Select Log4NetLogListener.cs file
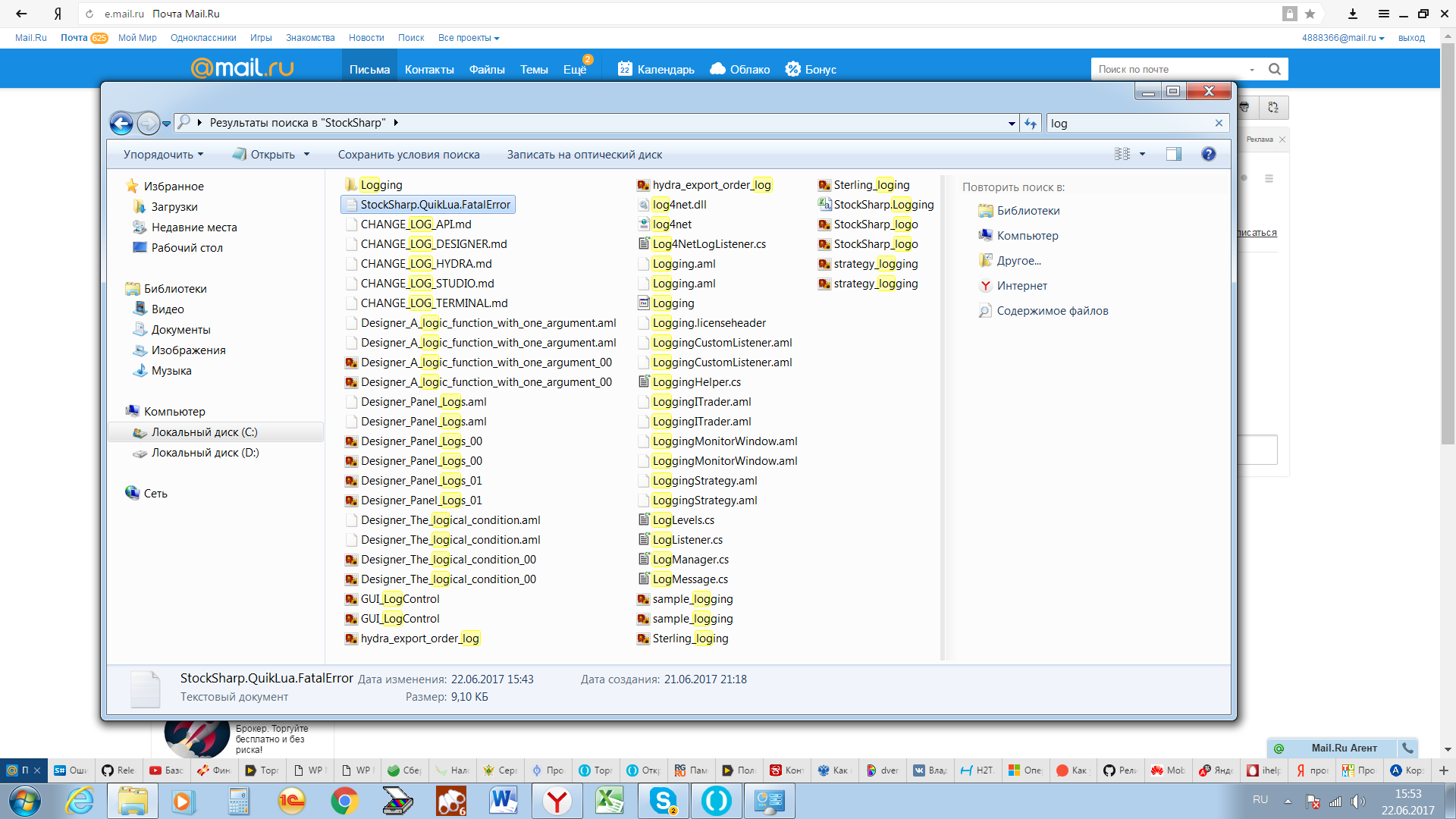The height and width of the screenshot is (819, 1456). 709,243
